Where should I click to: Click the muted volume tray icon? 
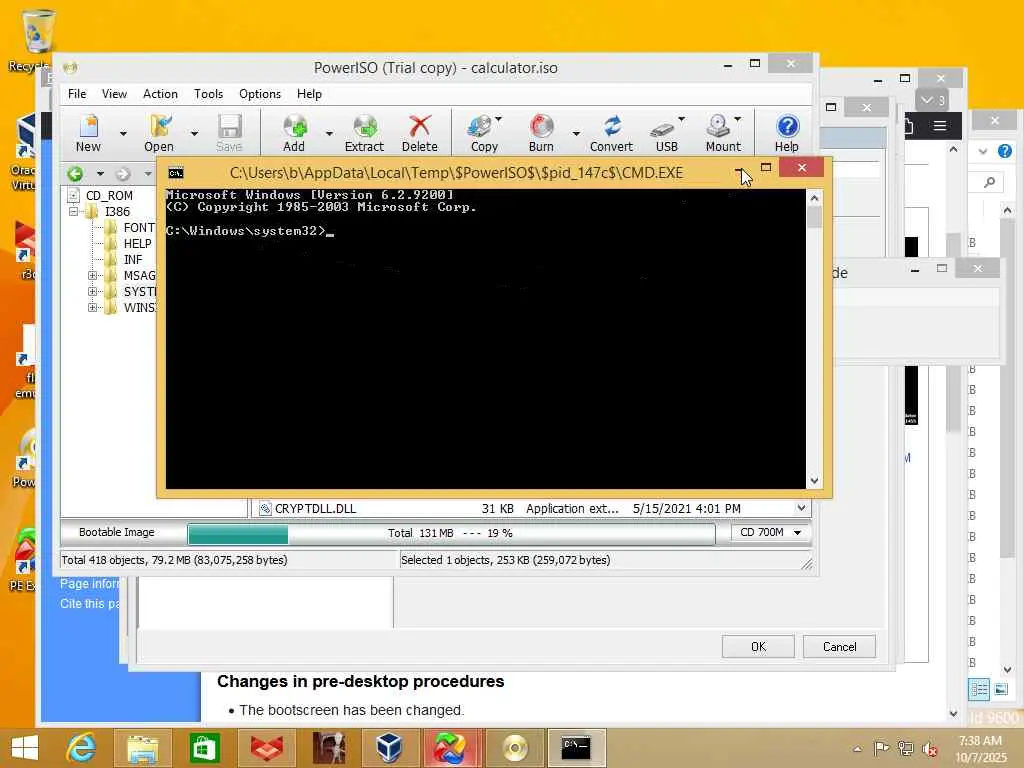click(x=929, y=748)
